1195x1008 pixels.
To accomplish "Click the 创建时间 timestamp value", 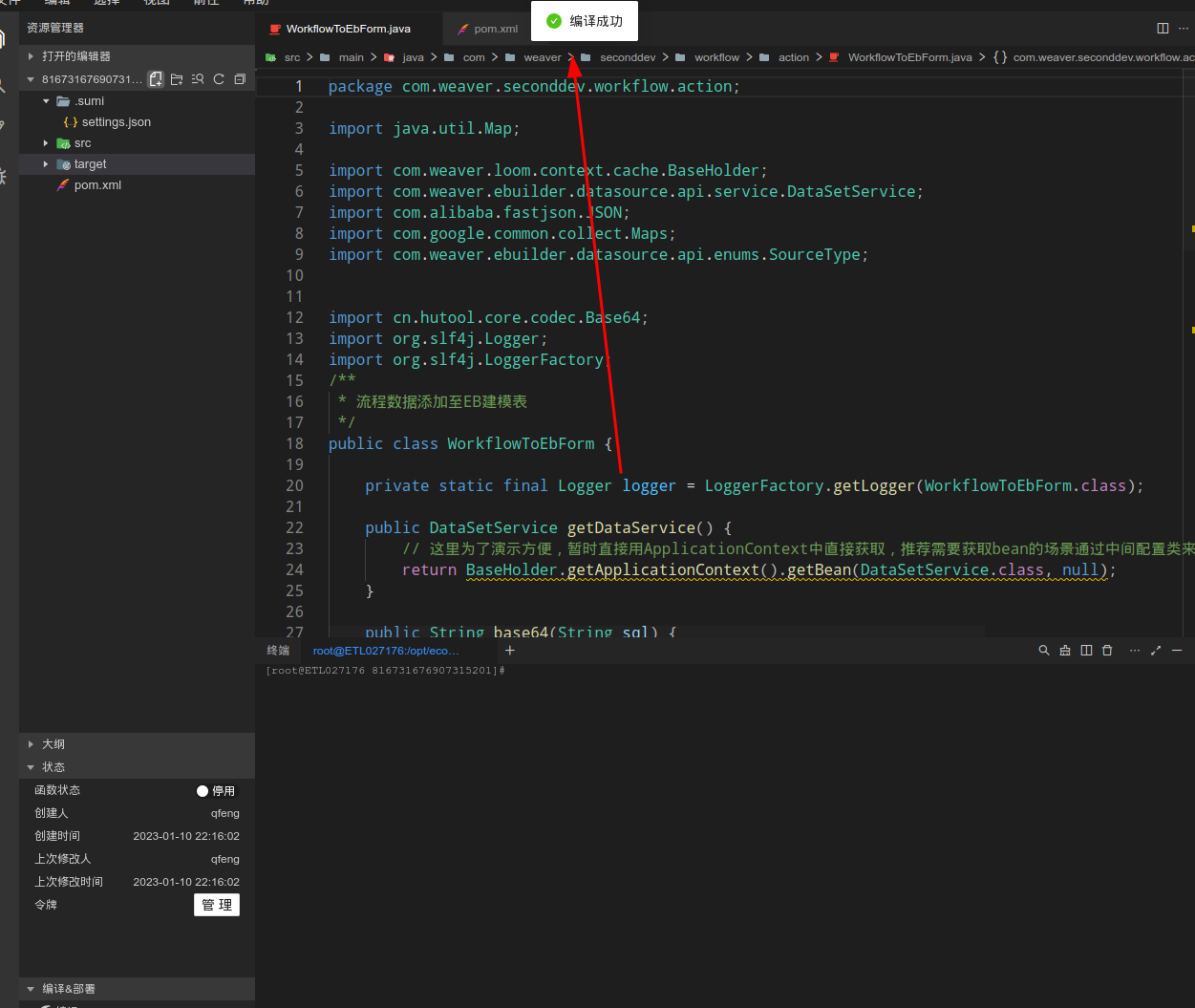I will [186, 836].
